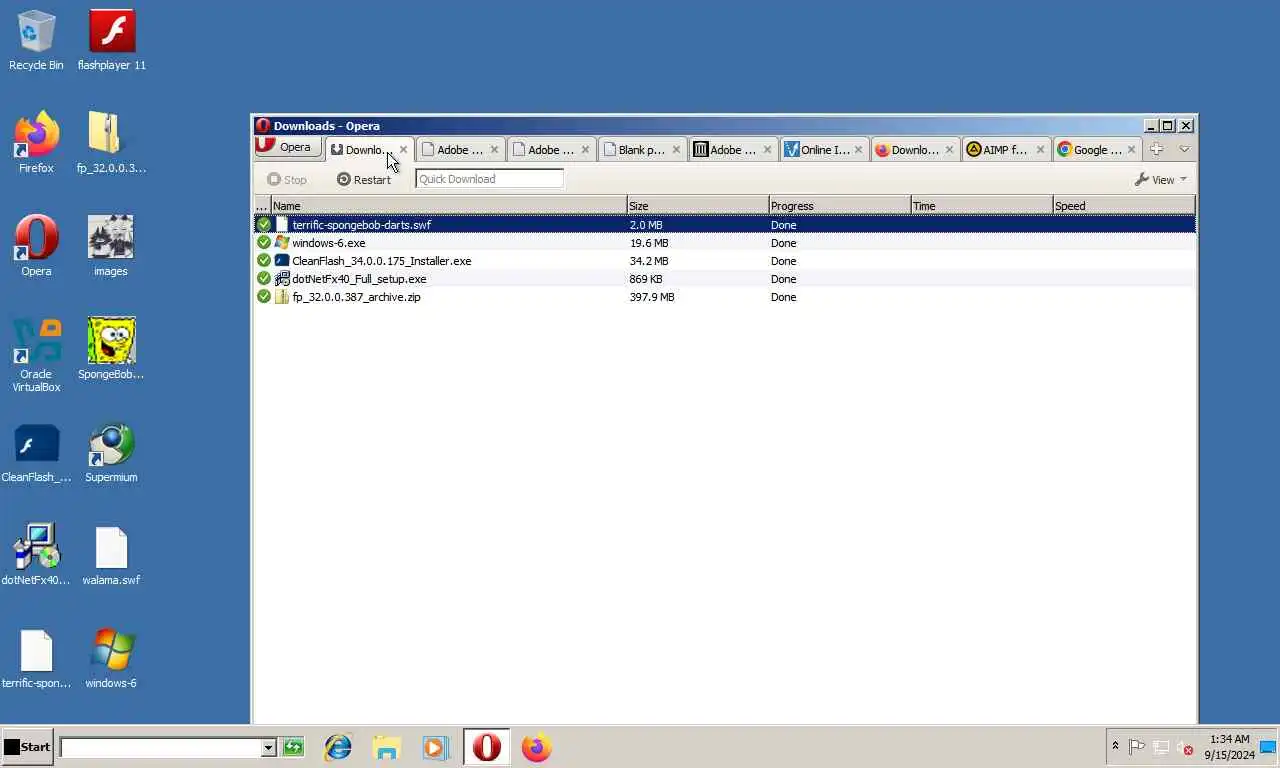The image size is (1280, 768).
Task: Open Firefox from the taskbar
Action: pos(536,747)
